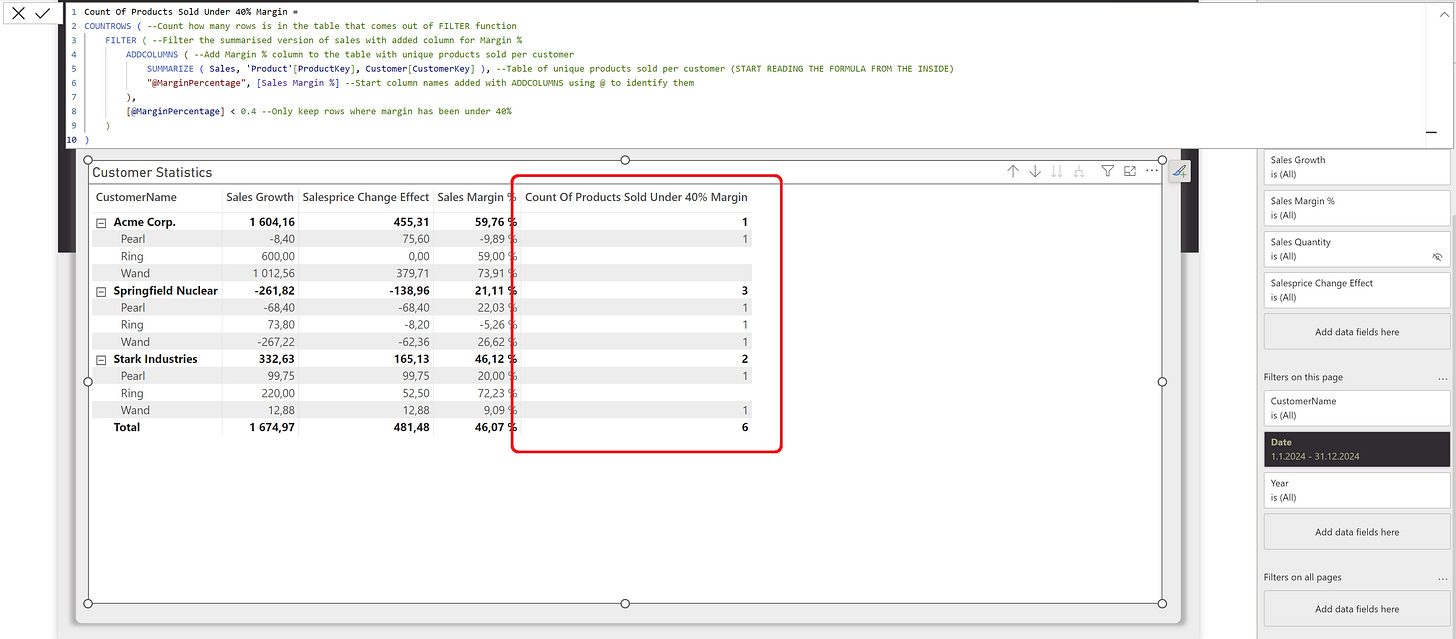1456x639 pixels.
Task: Select Wand row under Springfield Nuclear
Action: coord(135,342)
